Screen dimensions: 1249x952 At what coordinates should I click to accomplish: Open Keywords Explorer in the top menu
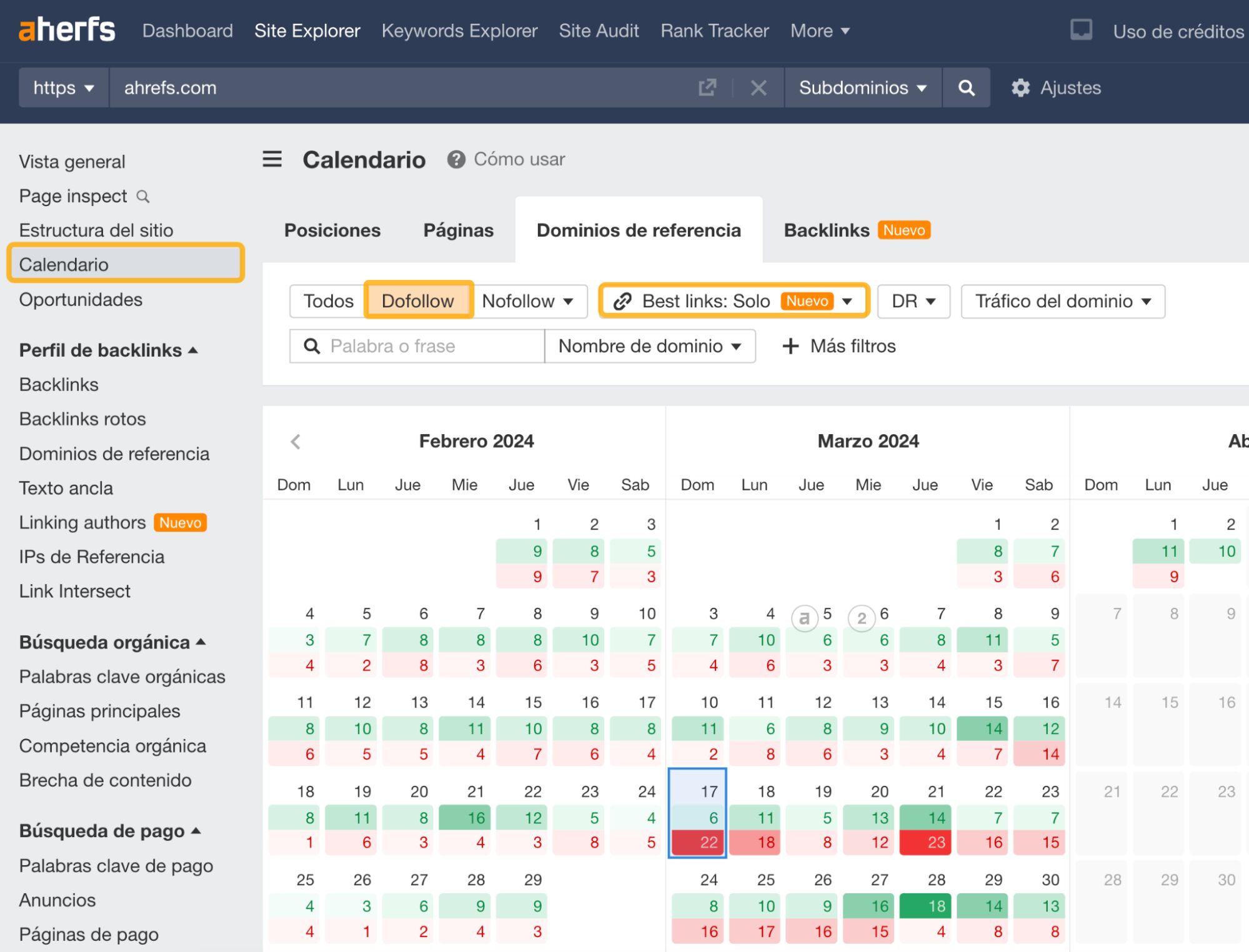point(460,31)
